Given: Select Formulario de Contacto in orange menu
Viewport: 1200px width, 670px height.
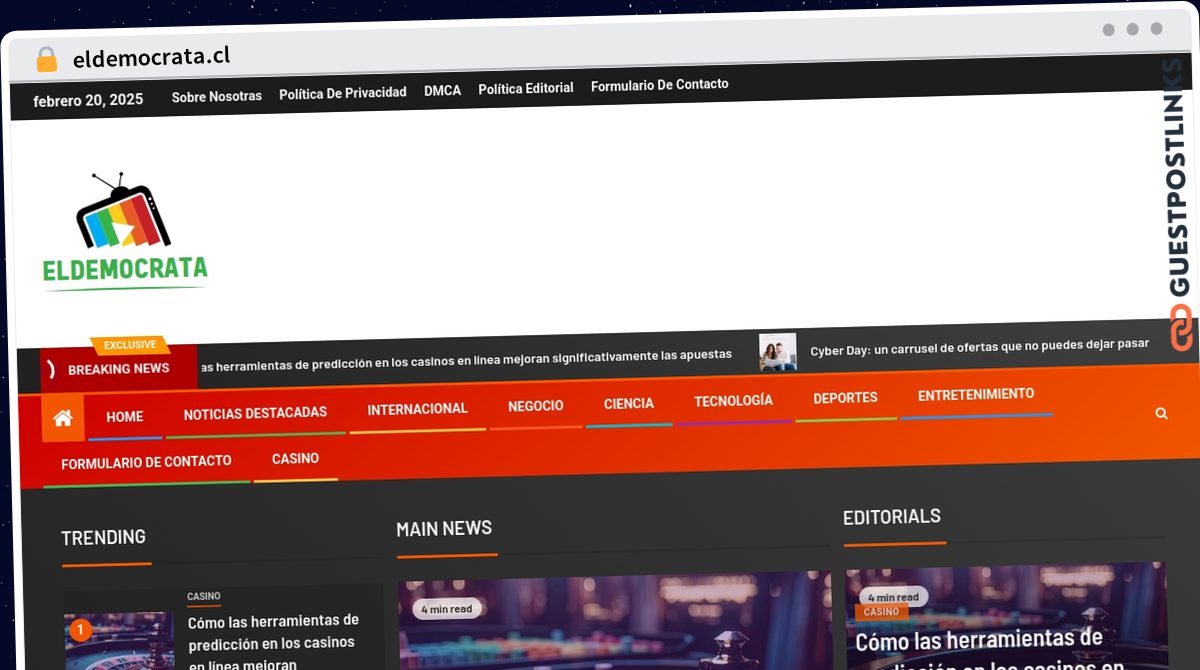Looking at the screenshot, I should 146,462.
